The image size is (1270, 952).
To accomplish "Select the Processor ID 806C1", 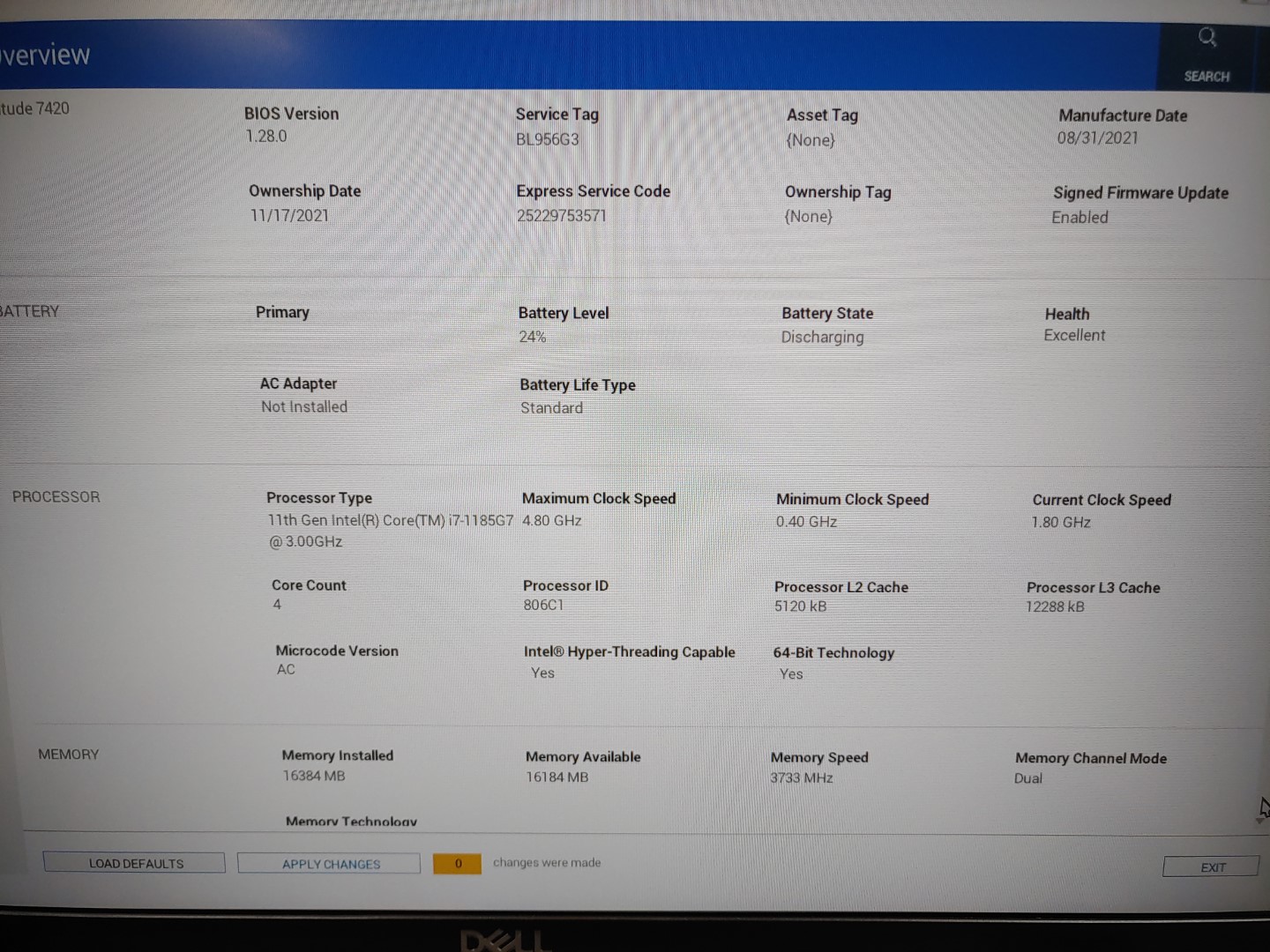I will (543, 606).
